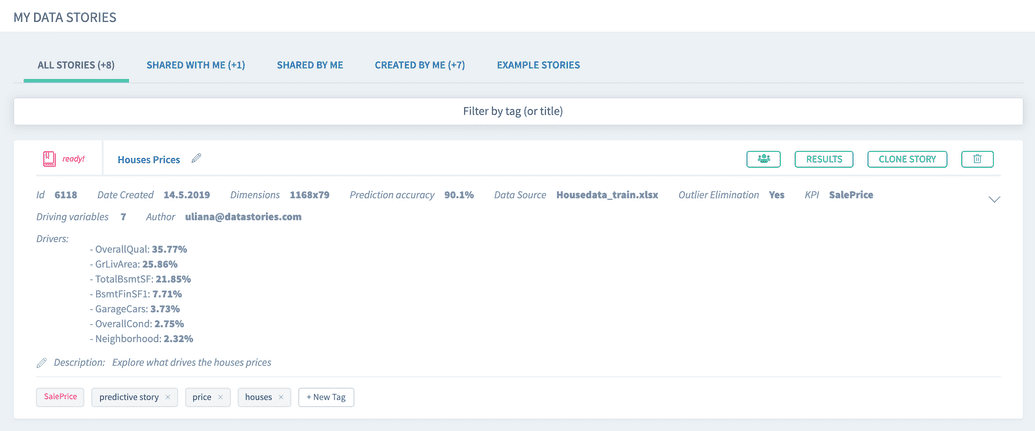Screen dimensions: 1035x431
Task: Switch to All Stories tab
Action: [x=77, y=65]
